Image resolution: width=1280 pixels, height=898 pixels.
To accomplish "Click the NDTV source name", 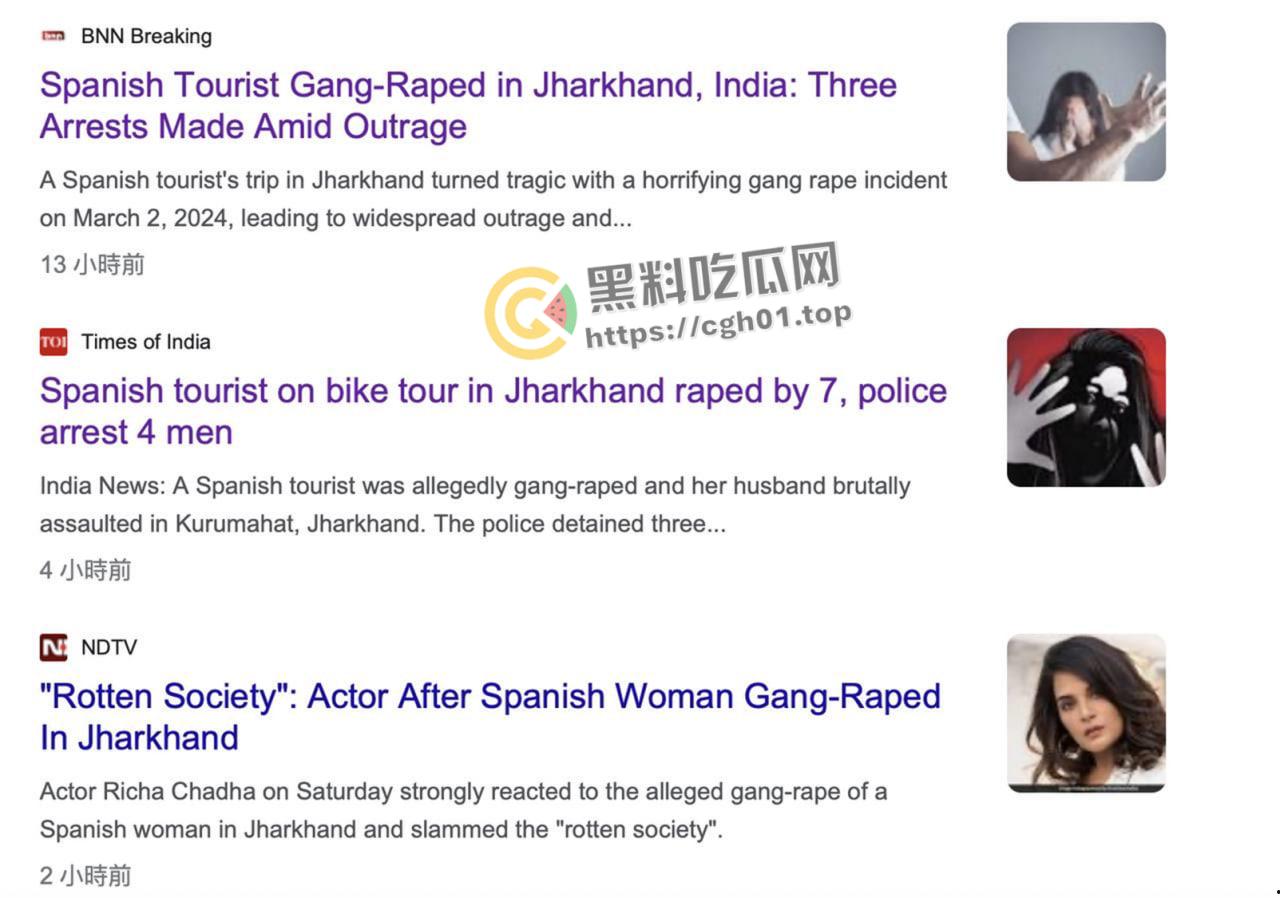I will pyautogui.click(x=109, y=647).
